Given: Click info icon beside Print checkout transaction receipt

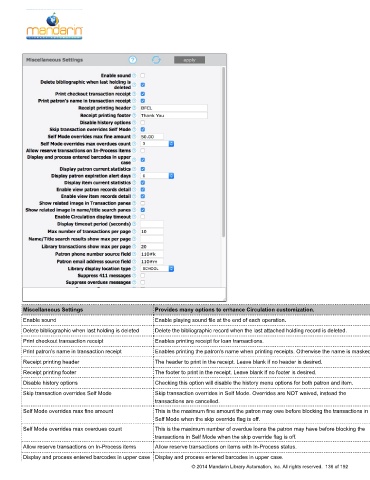Looking at the screenshot, I should point(134,94).
